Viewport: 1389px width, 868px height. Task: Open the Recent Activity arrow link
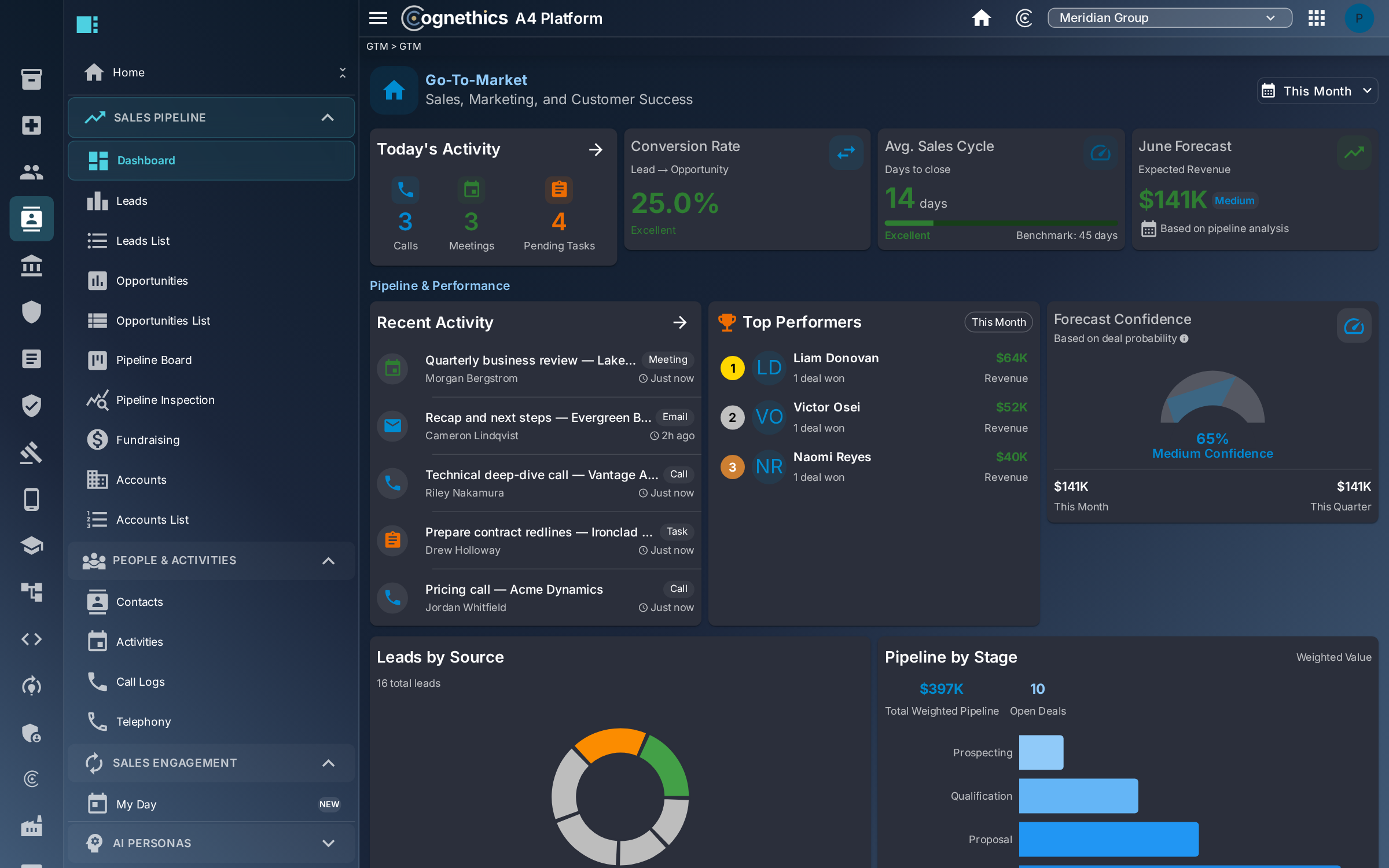pos(680,322)
